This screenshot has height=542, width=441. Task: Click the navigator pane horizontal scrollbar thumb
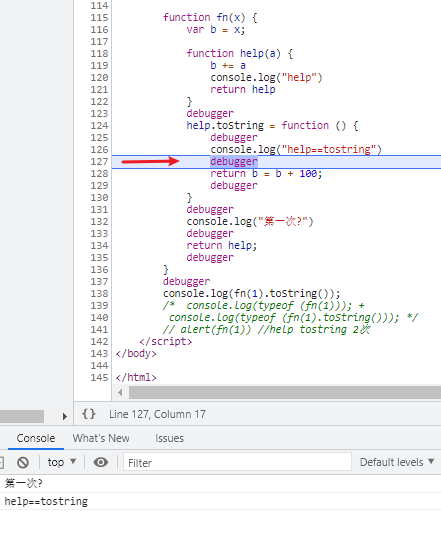pos(22,416)
